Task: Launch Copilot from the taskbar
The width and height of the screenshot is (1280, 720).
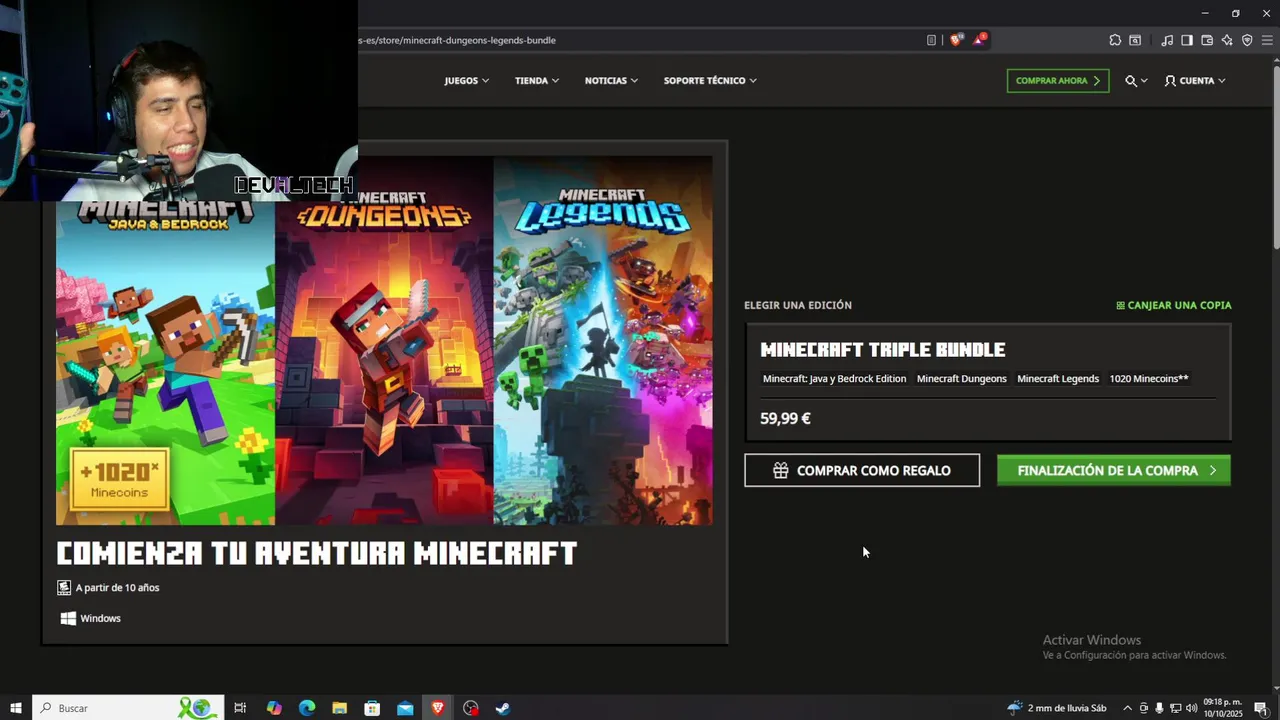Action: tap(274, 708)
